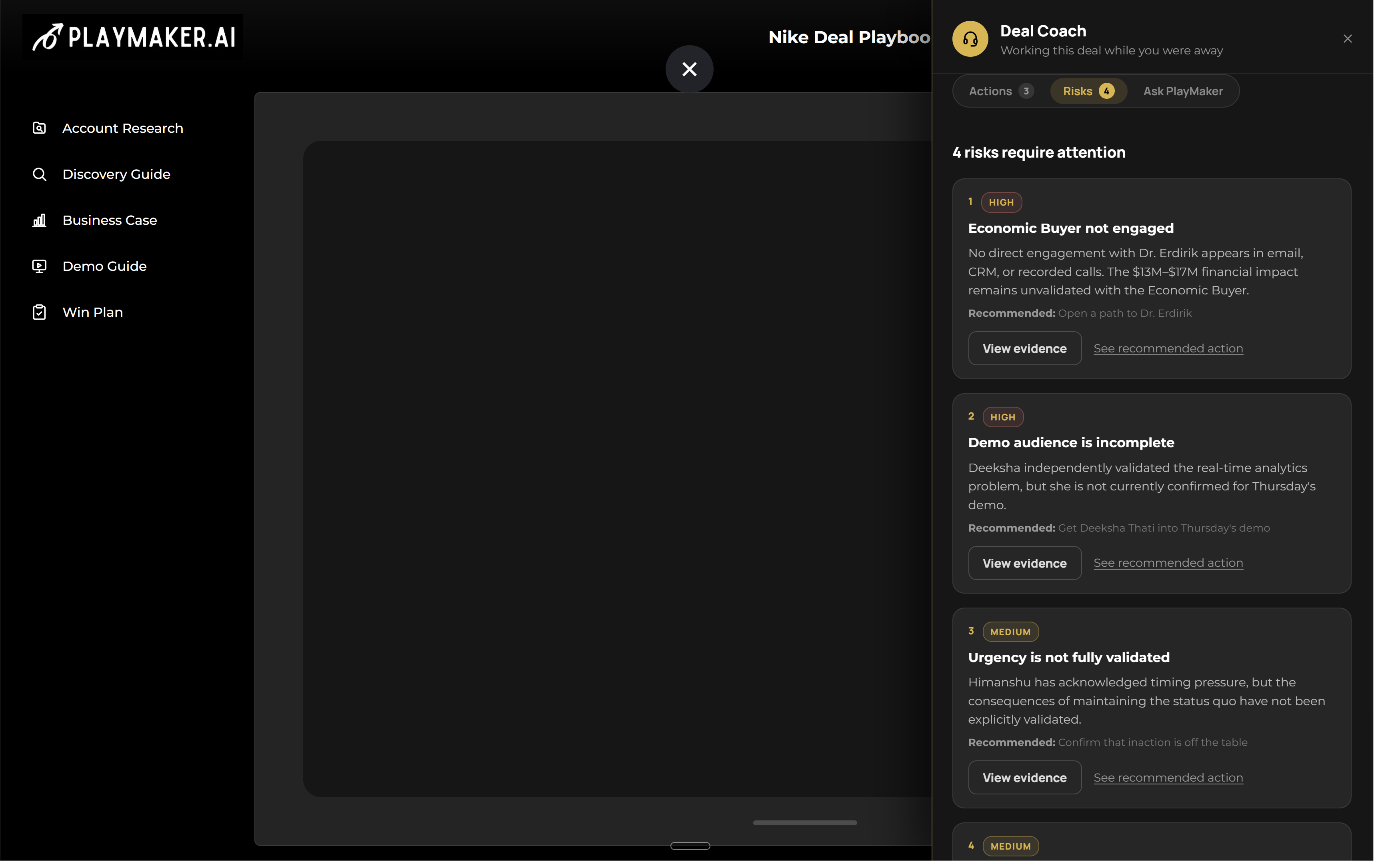View evidence for Urgency is not fully validated

pos(1025,777)
